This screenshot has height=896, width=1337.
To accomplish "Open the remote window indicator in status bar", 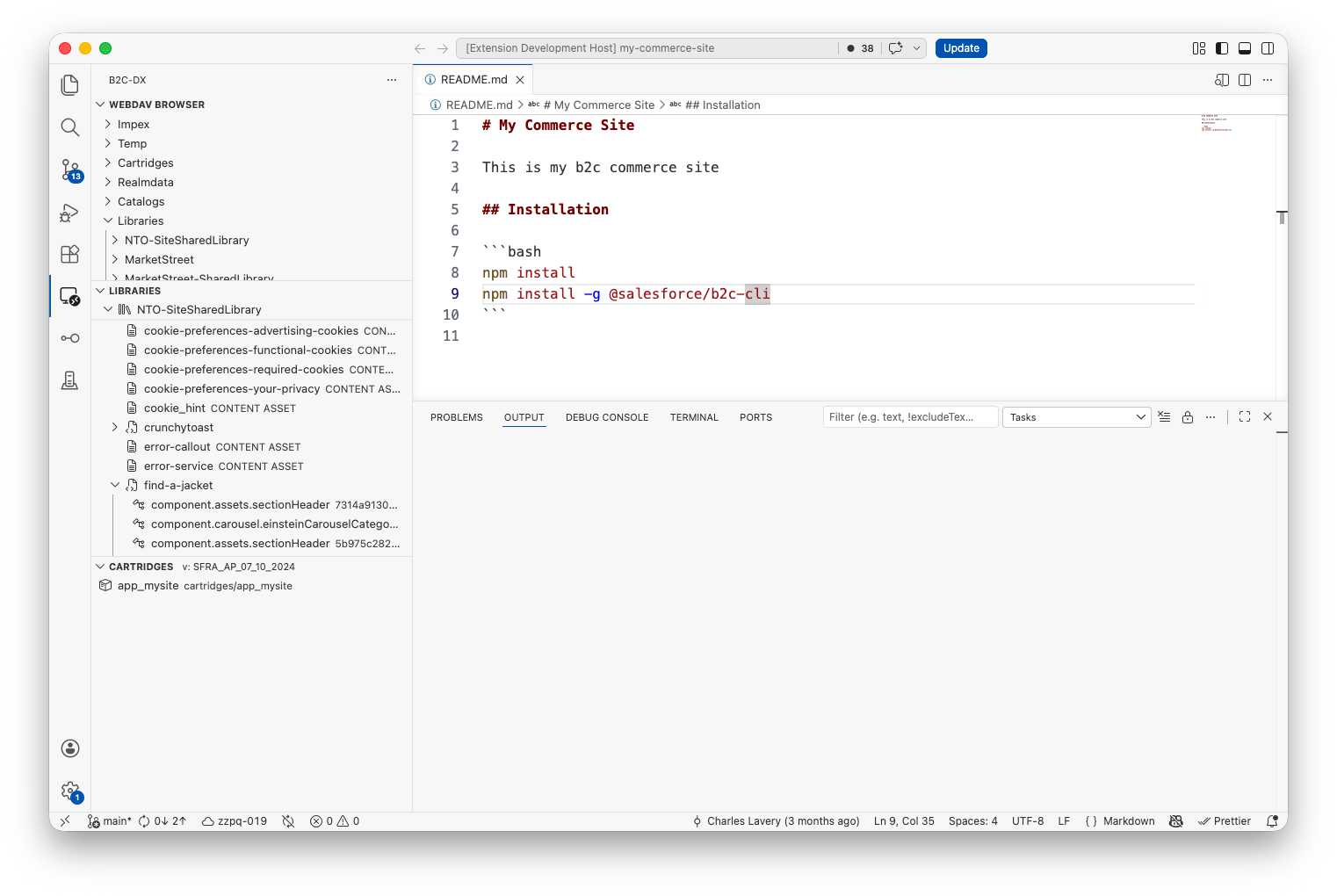I will click(65, 821).
